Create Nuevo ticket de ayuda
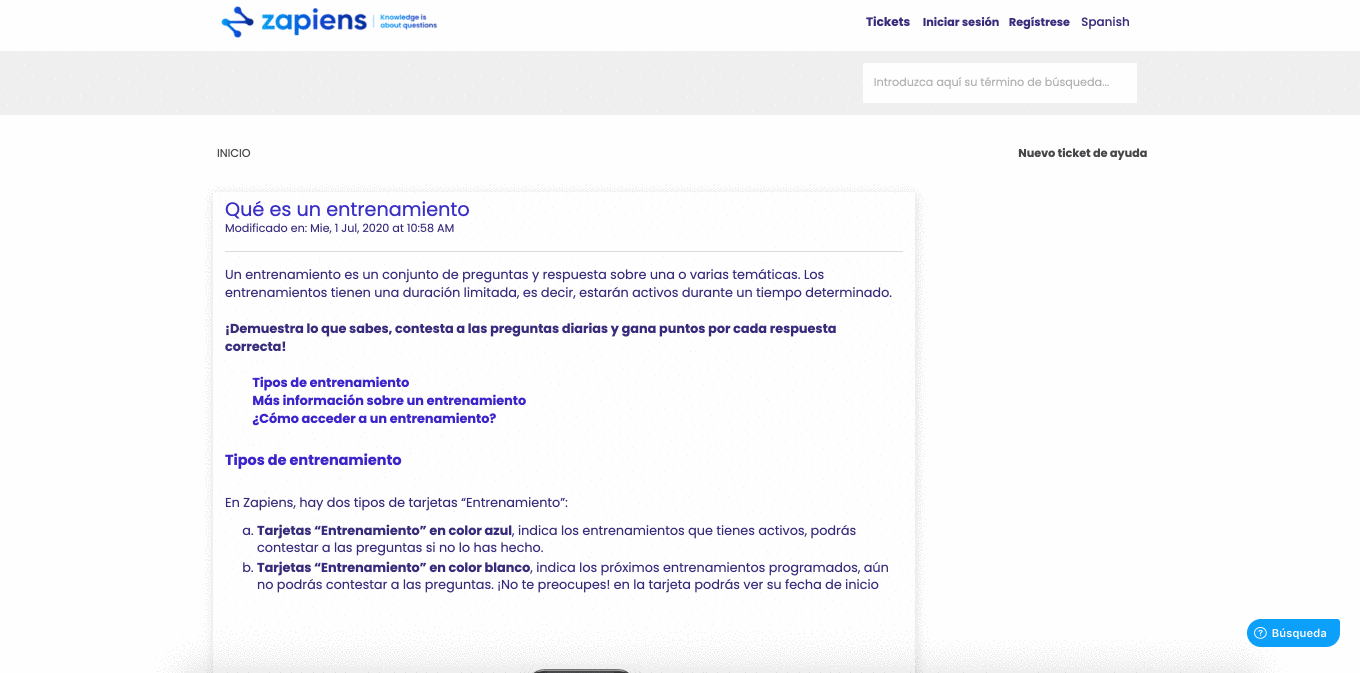The height and width of the screenshot is (673, 1360). [x=1082, y=153]
